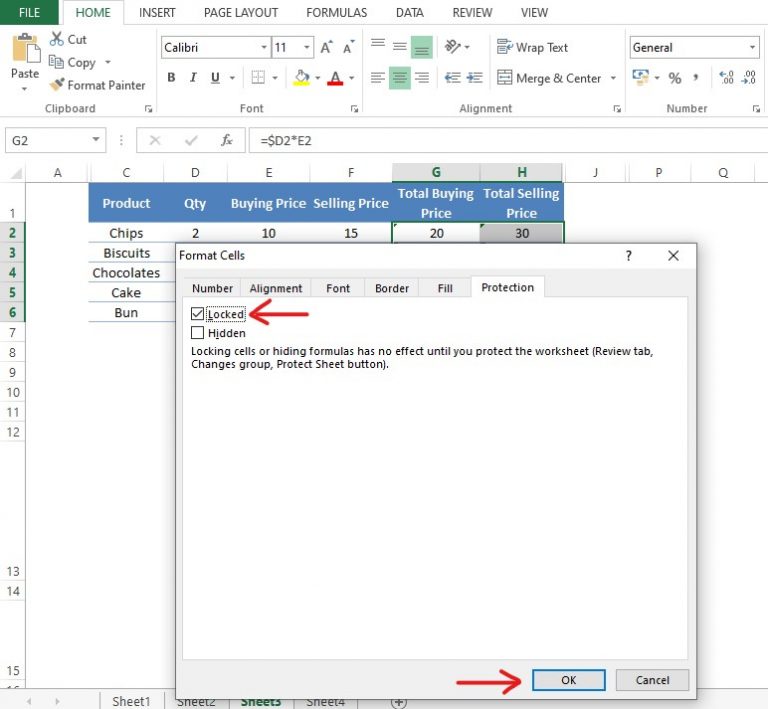This screenshot has width=768, height=709.
Task: Click the Cut scissors icon
Action: pyautogui.click(x=57, y=39)
